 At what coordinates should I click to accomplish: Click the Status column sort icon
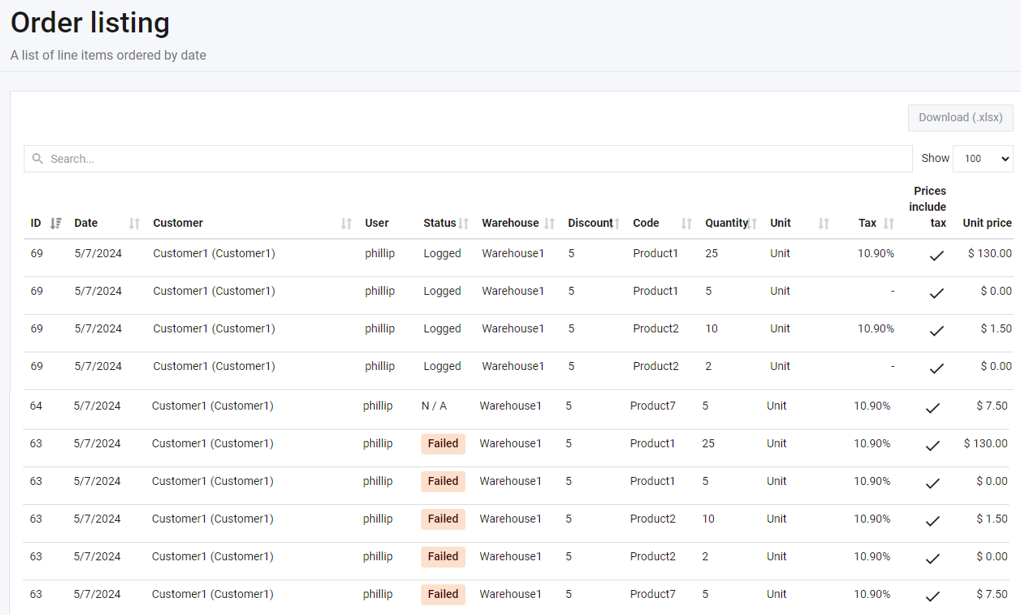pyautogui.click(x=464, y=223)
